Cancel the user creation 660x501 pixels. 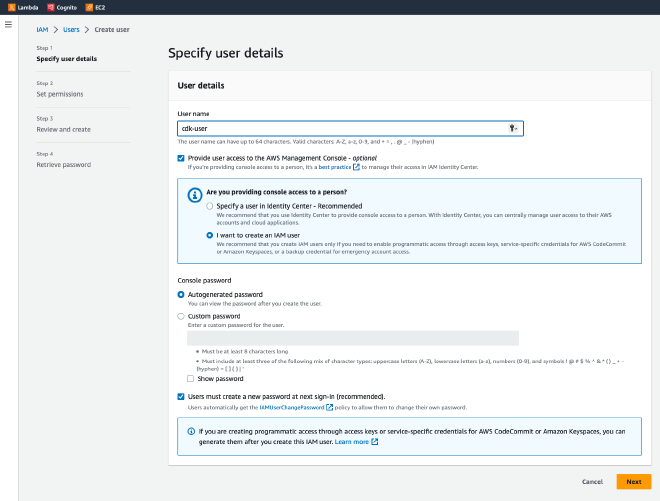coord(593,481)
